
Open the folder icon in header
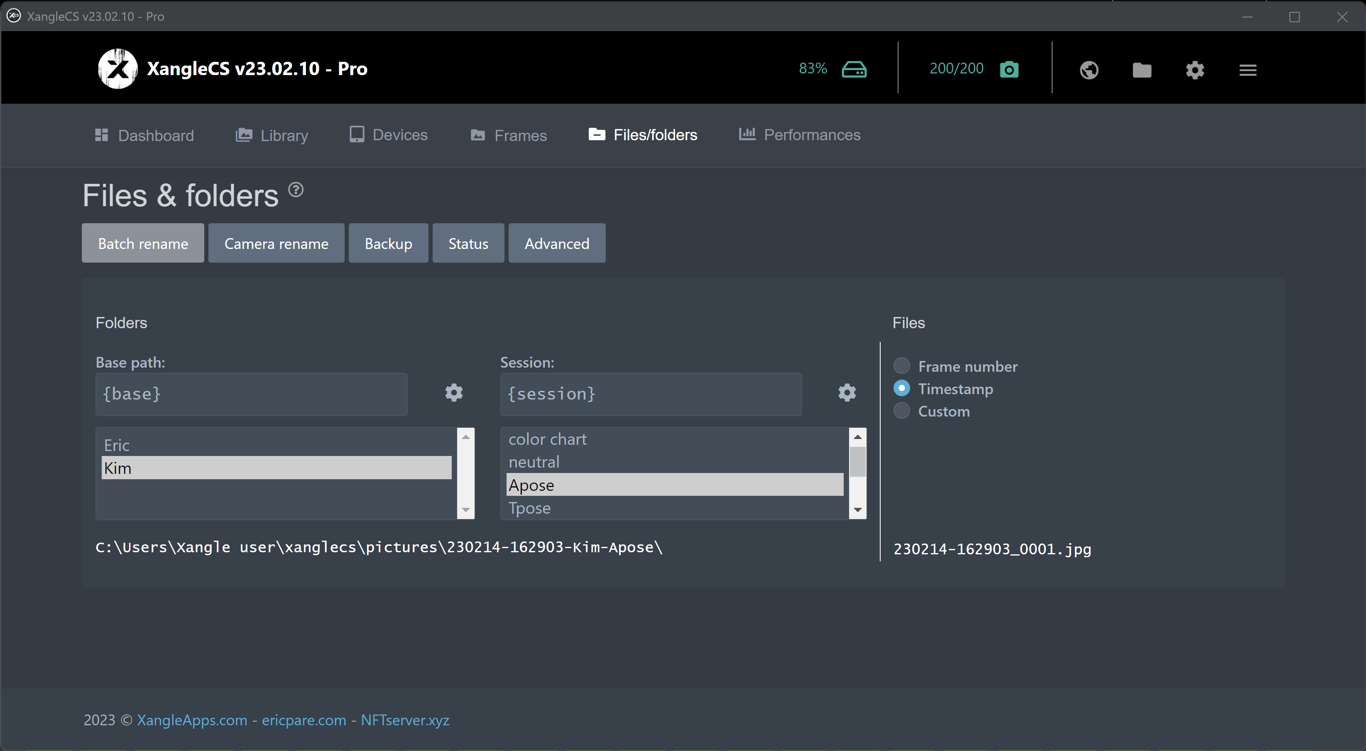pos(1142,70)
